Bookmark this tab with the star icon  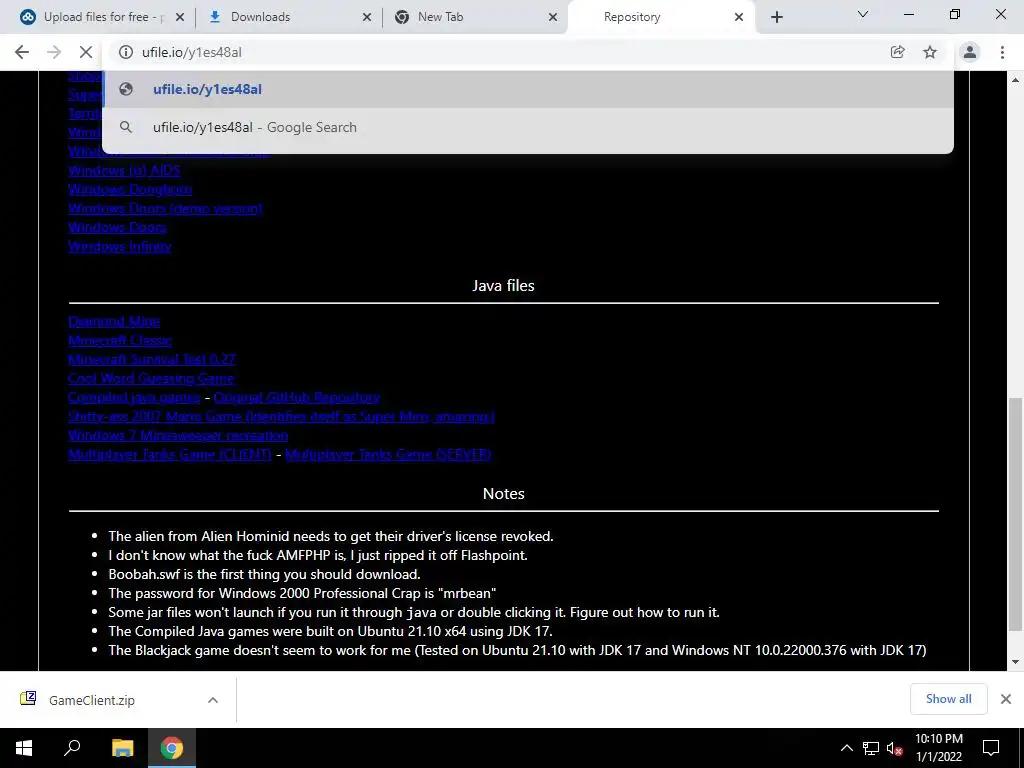[x=930, y=52]
